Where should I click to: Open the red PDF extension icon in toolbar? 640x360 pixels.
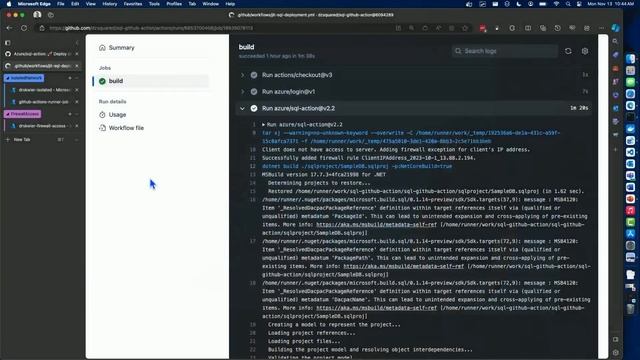point(482,28)
